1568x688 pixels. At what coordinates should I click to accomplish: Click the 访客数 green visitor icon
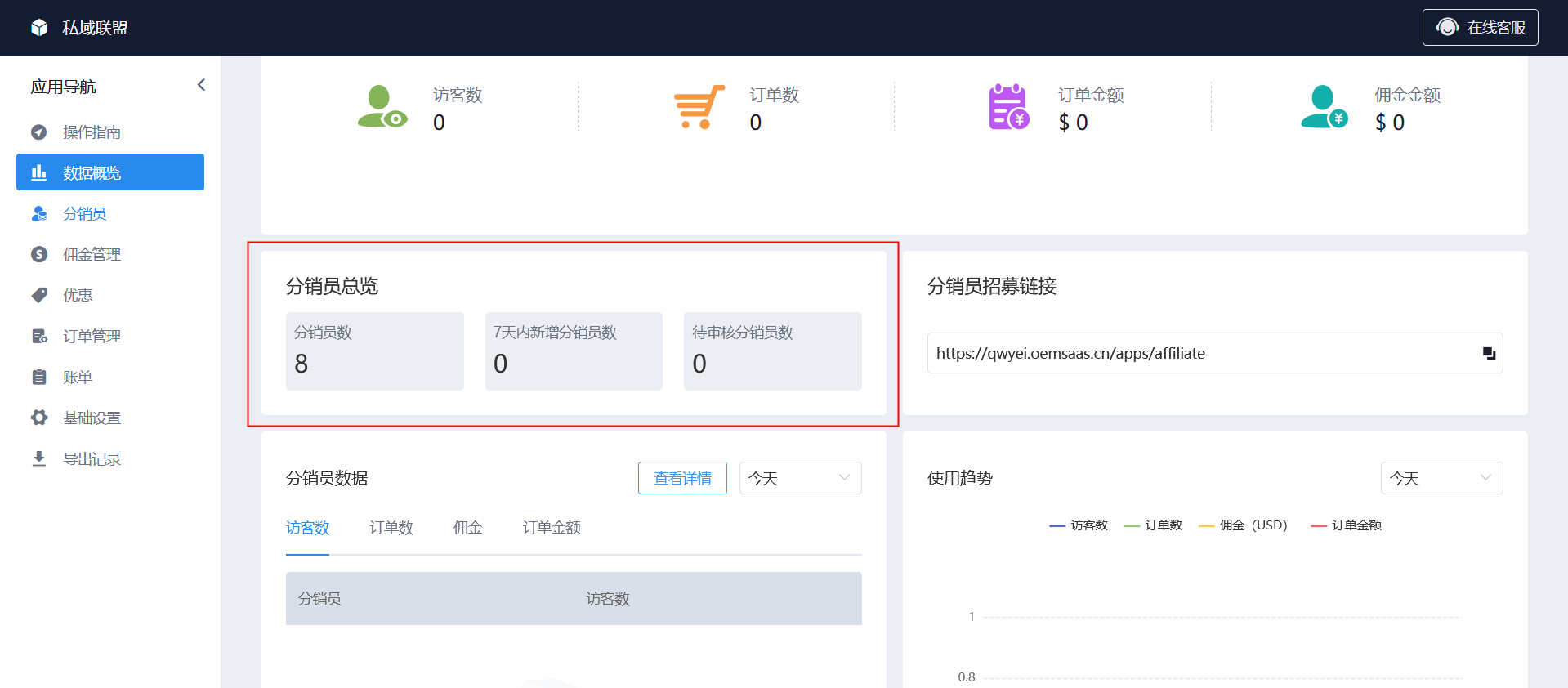coord(382,107)
